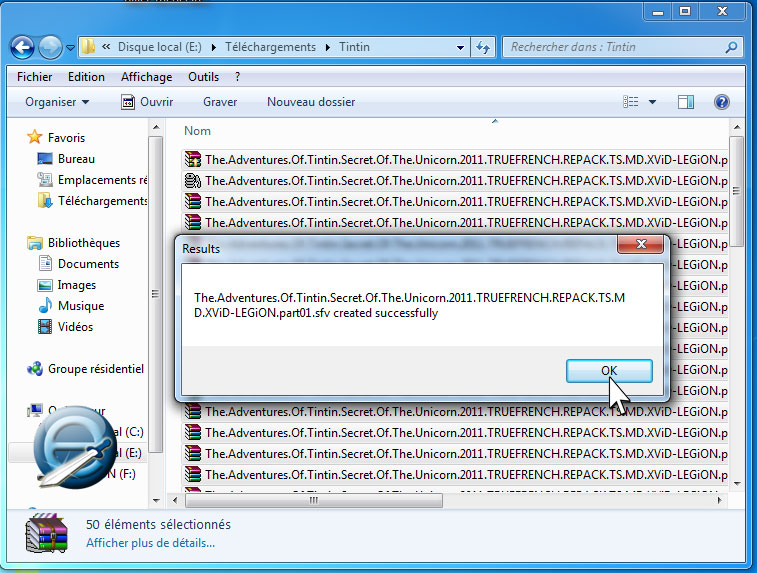Open help with the blue question icon

tap(721, 102)
